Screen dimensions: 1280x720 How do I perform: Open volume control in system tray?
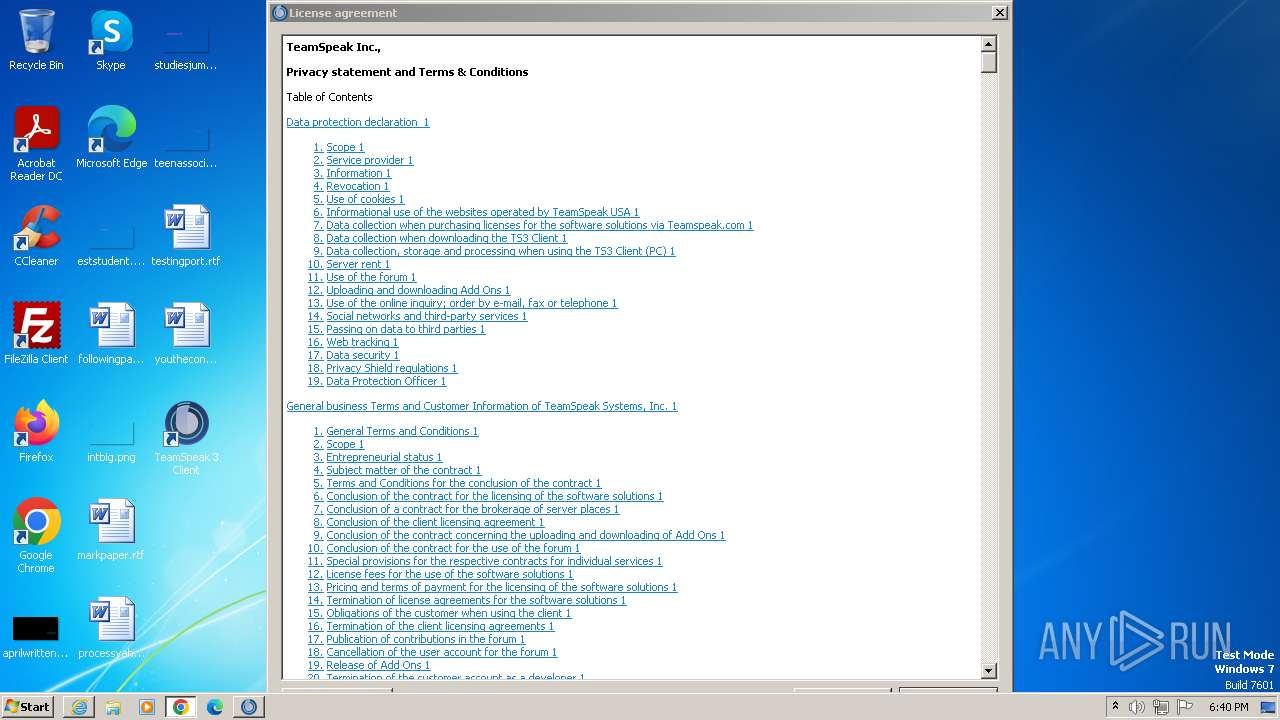click(x=1137, y=707)
